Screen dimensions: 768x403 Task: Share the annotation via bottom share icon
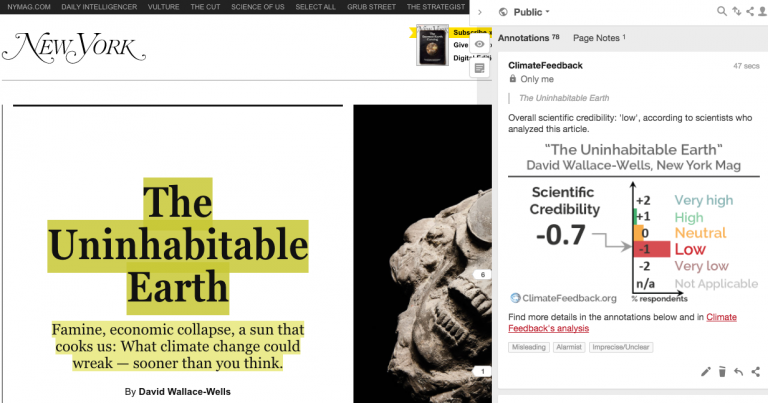755,372
